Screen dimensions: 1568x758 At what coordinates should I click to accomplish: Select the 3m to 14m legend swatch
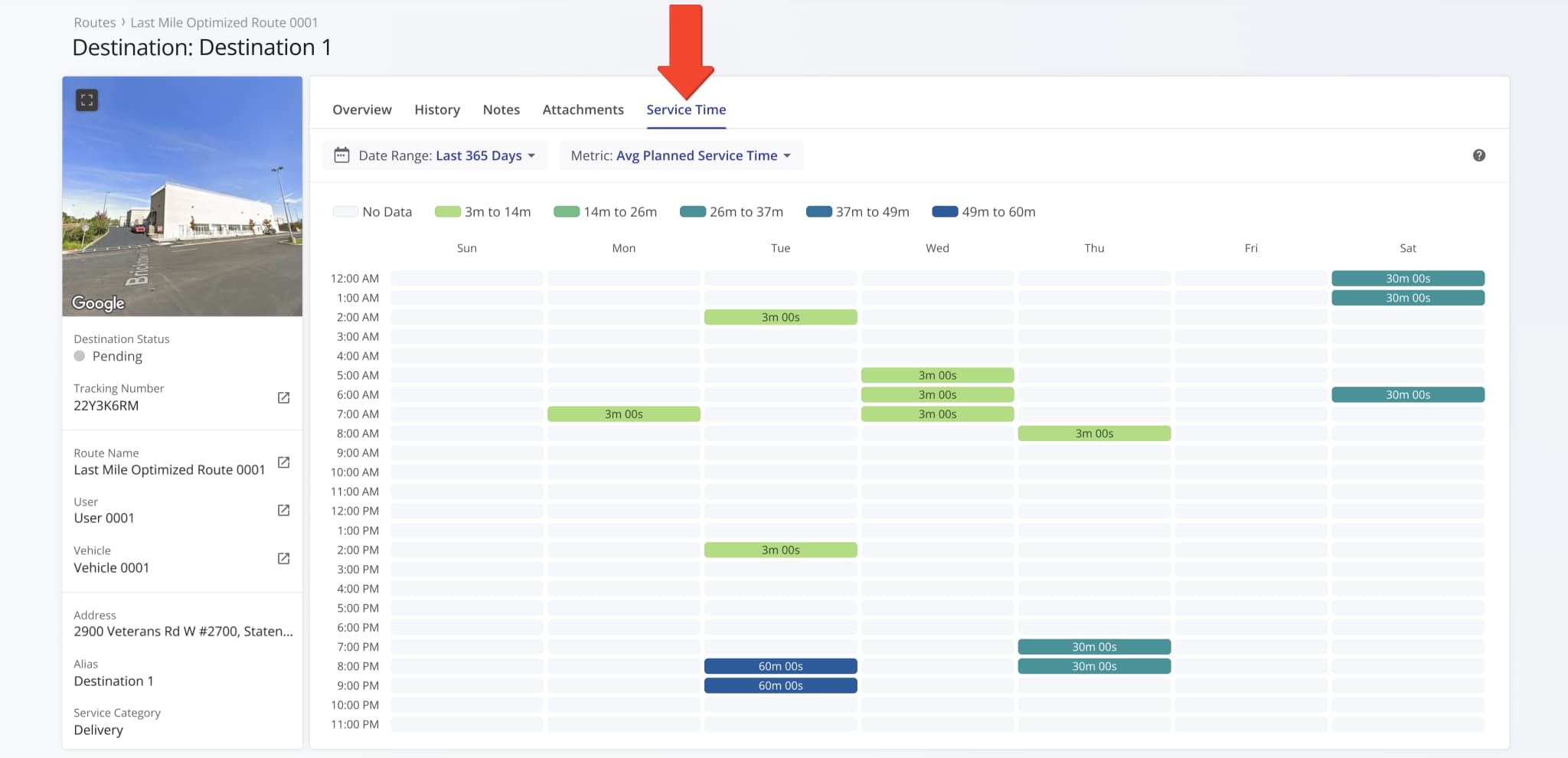446,211
